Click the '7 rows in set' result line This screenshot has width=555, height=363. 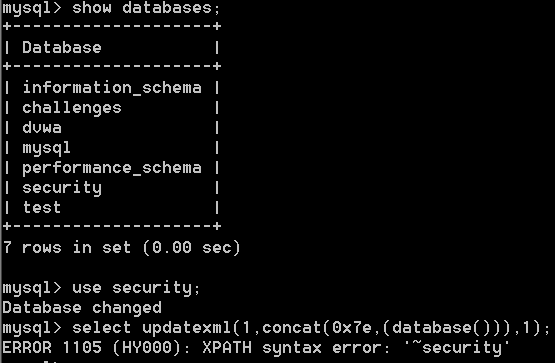pos(122,247)
